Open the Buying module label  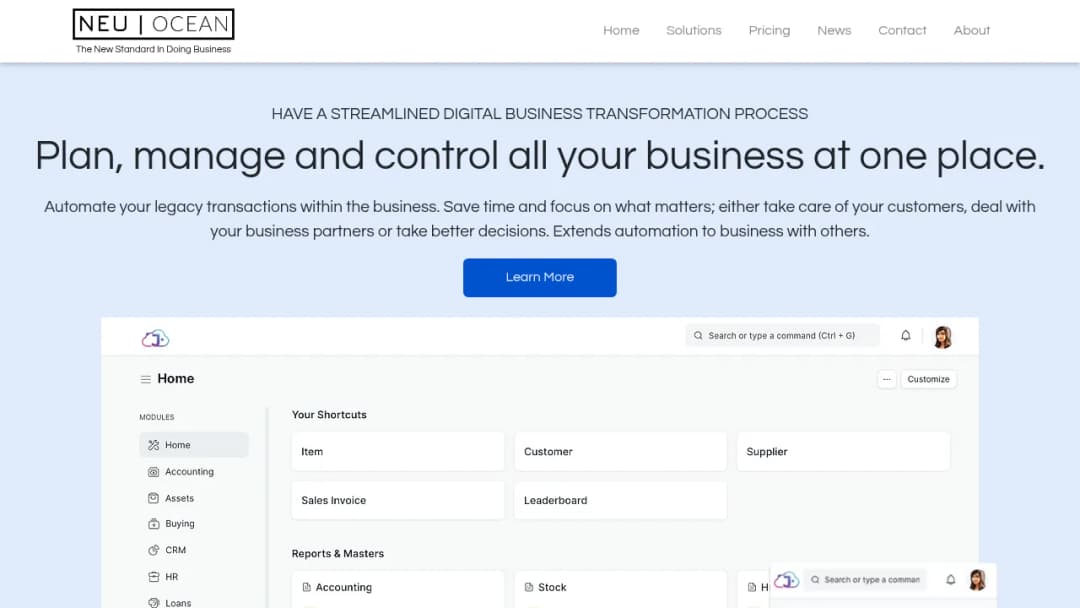[x=179, y=523]
